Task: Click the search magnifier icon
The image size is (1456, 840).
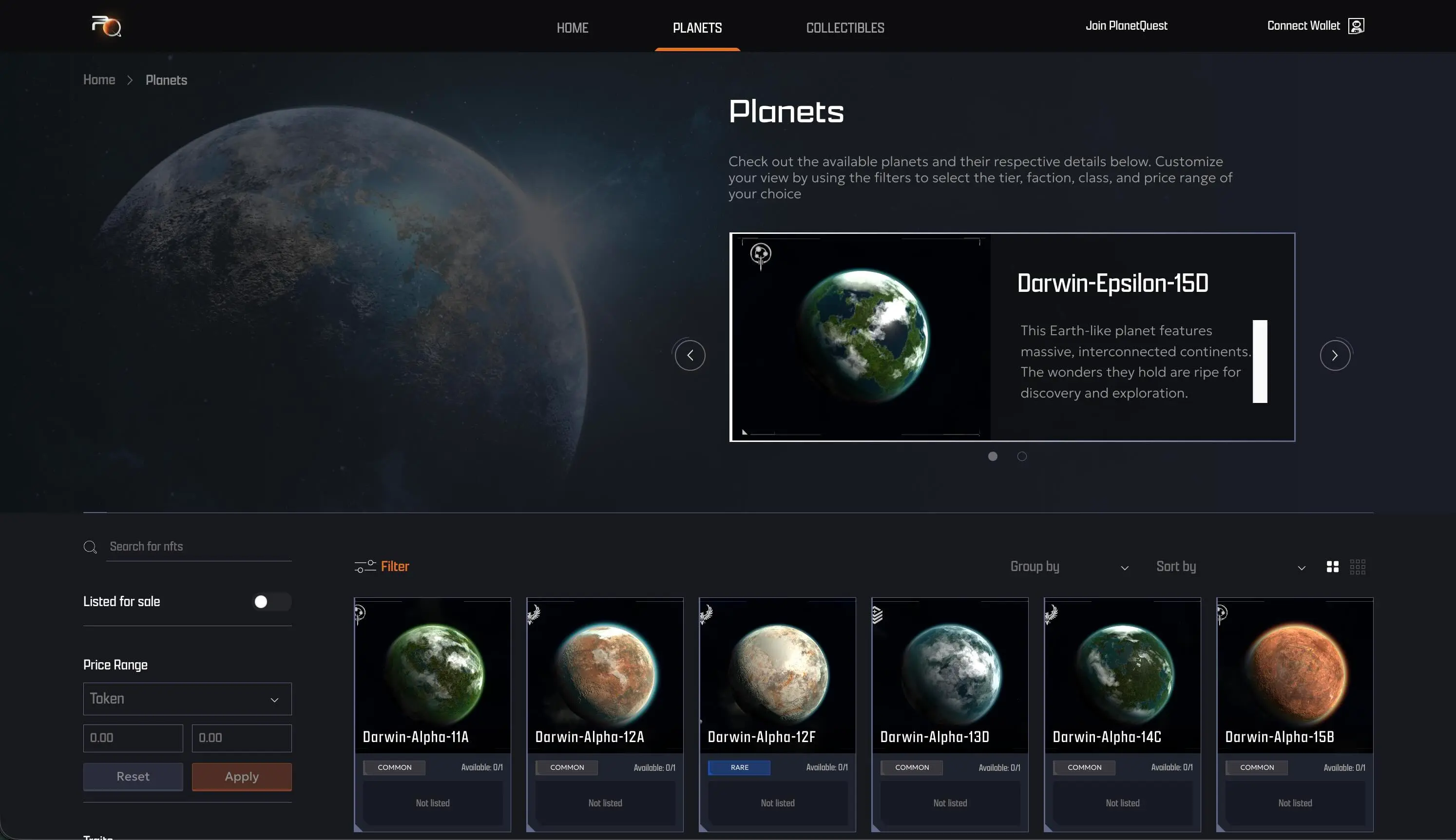Action: coord(90,547)
